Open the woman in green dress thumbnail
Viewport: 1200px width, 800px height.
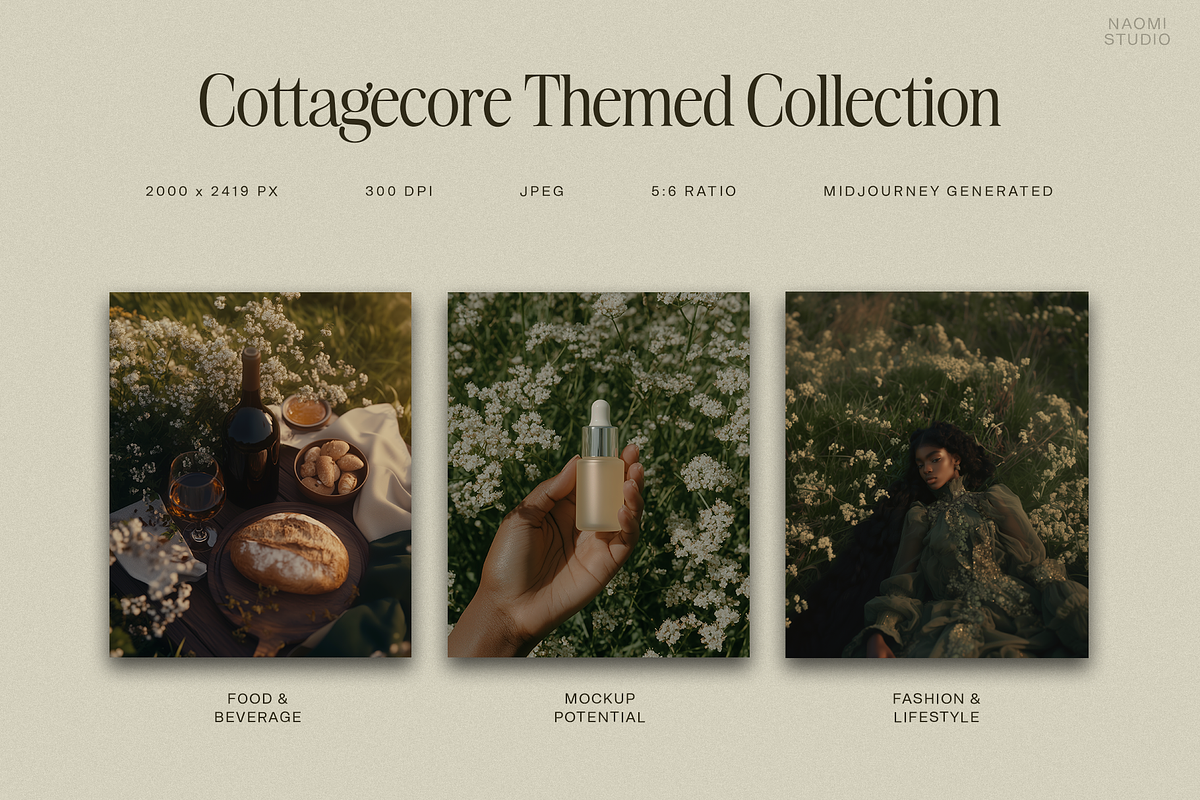tap(937, 474)
